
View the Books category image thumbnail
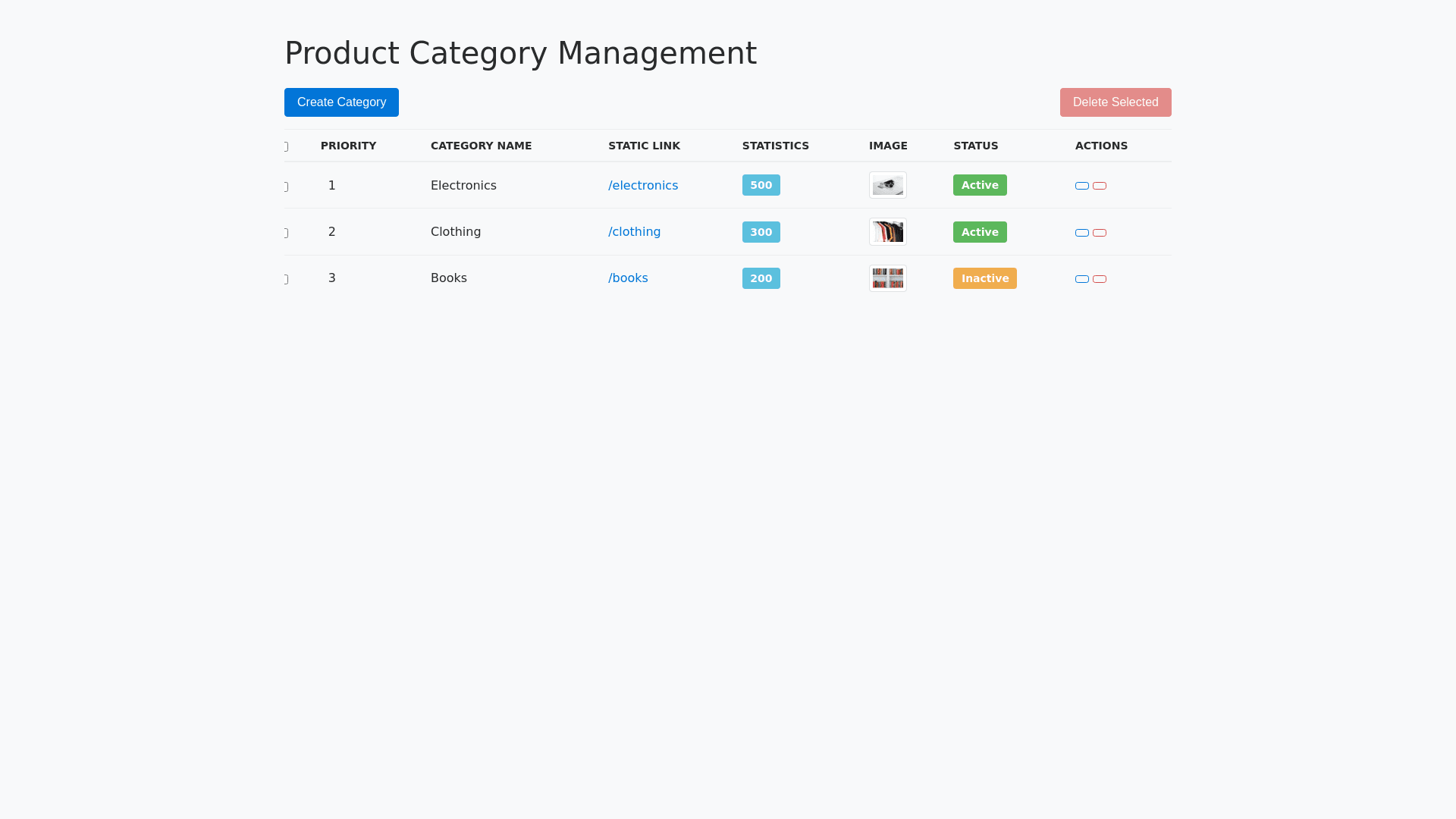(x=887, y=278)
